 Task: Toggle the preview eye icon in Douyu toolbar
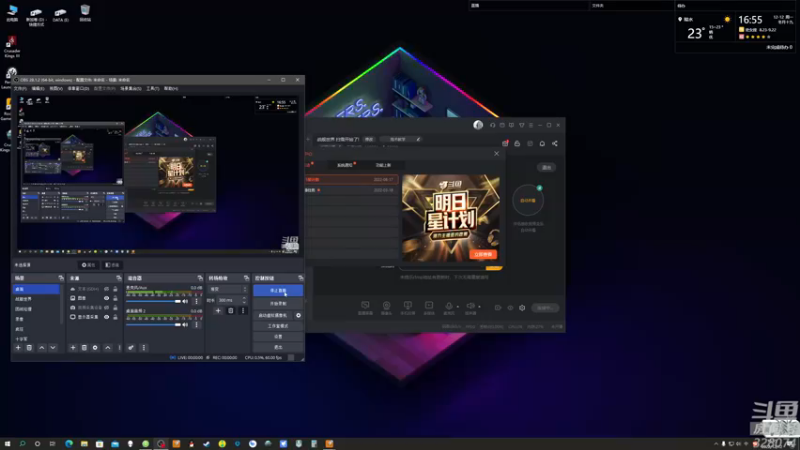click(510, 308)
